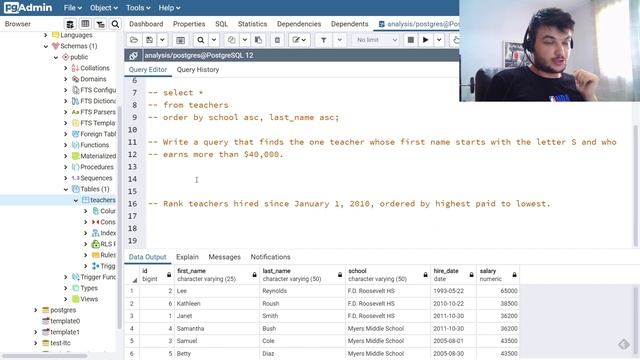This screenshot has width=640, height=360.
Task: Expand the Collations tree node
Action: 65,68
